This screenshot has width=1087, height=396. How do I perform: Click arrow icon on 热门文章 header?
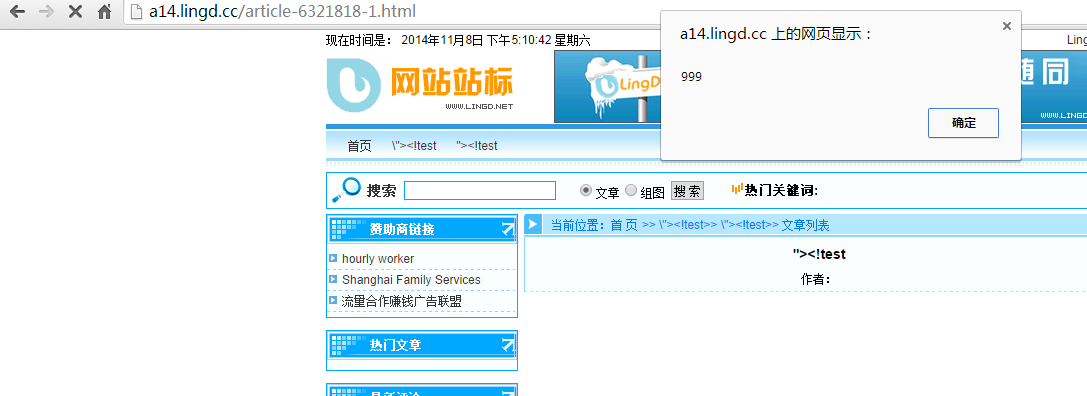click(x=508, y=345)
